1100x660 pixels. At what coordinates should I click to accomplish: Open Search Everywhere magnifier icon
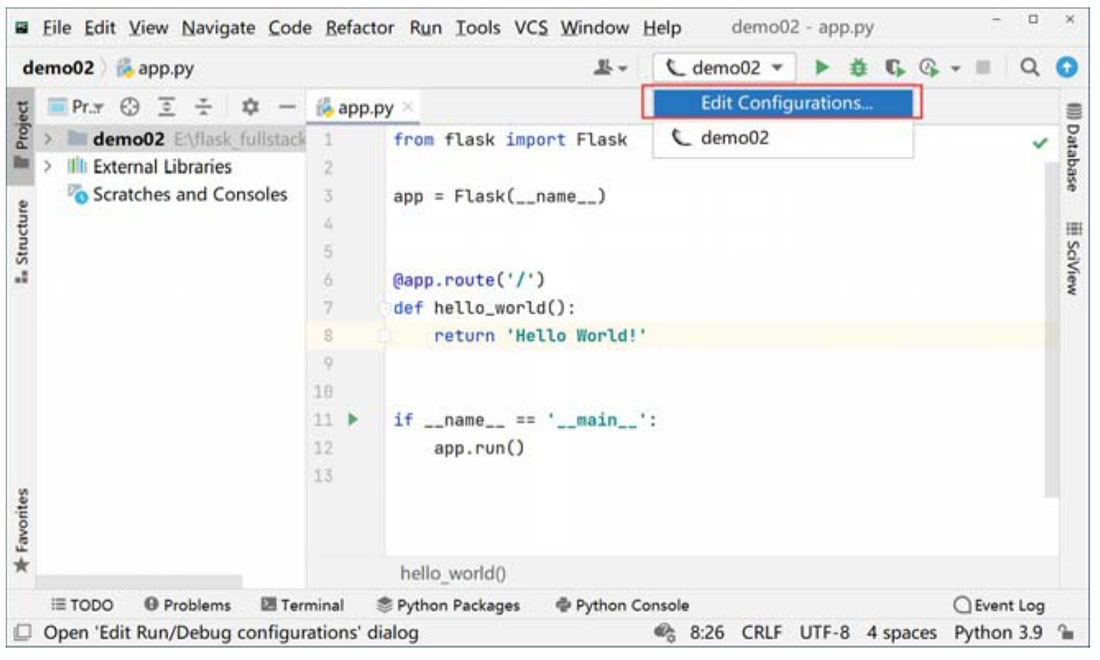tap(1029, 69)
